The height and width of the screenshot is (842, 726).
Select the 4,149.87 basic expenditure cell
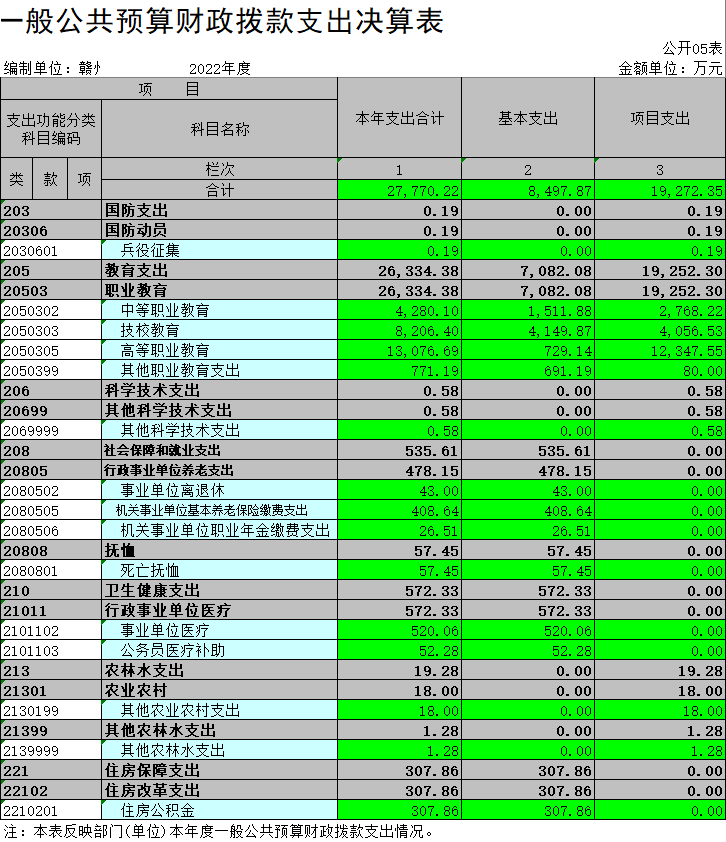click(x=528, y=330)
